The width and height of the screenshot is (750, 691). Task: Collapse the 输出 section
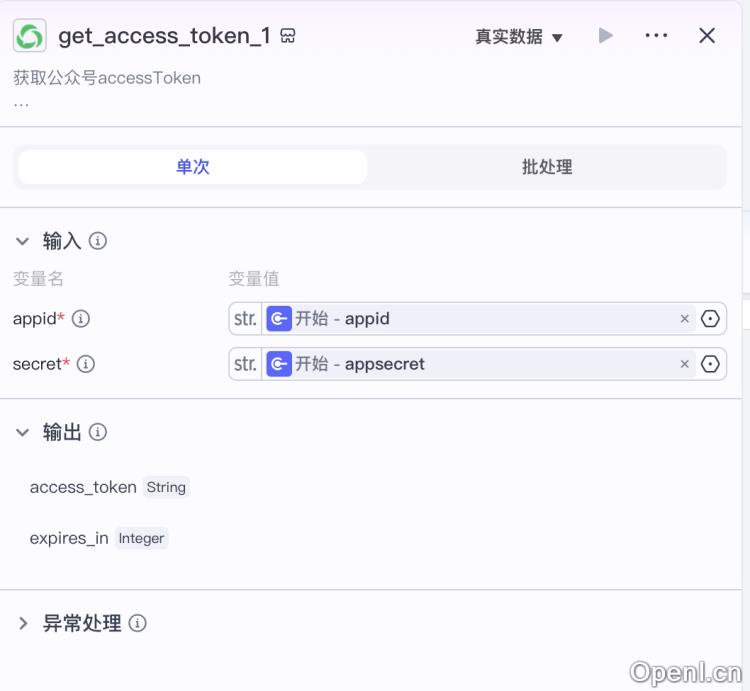coord(22,432)
